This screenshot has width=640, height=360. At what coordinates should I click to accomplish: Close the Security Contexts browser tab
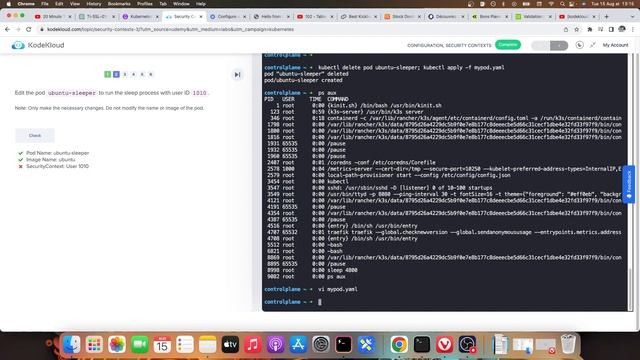tap(201, 17)
